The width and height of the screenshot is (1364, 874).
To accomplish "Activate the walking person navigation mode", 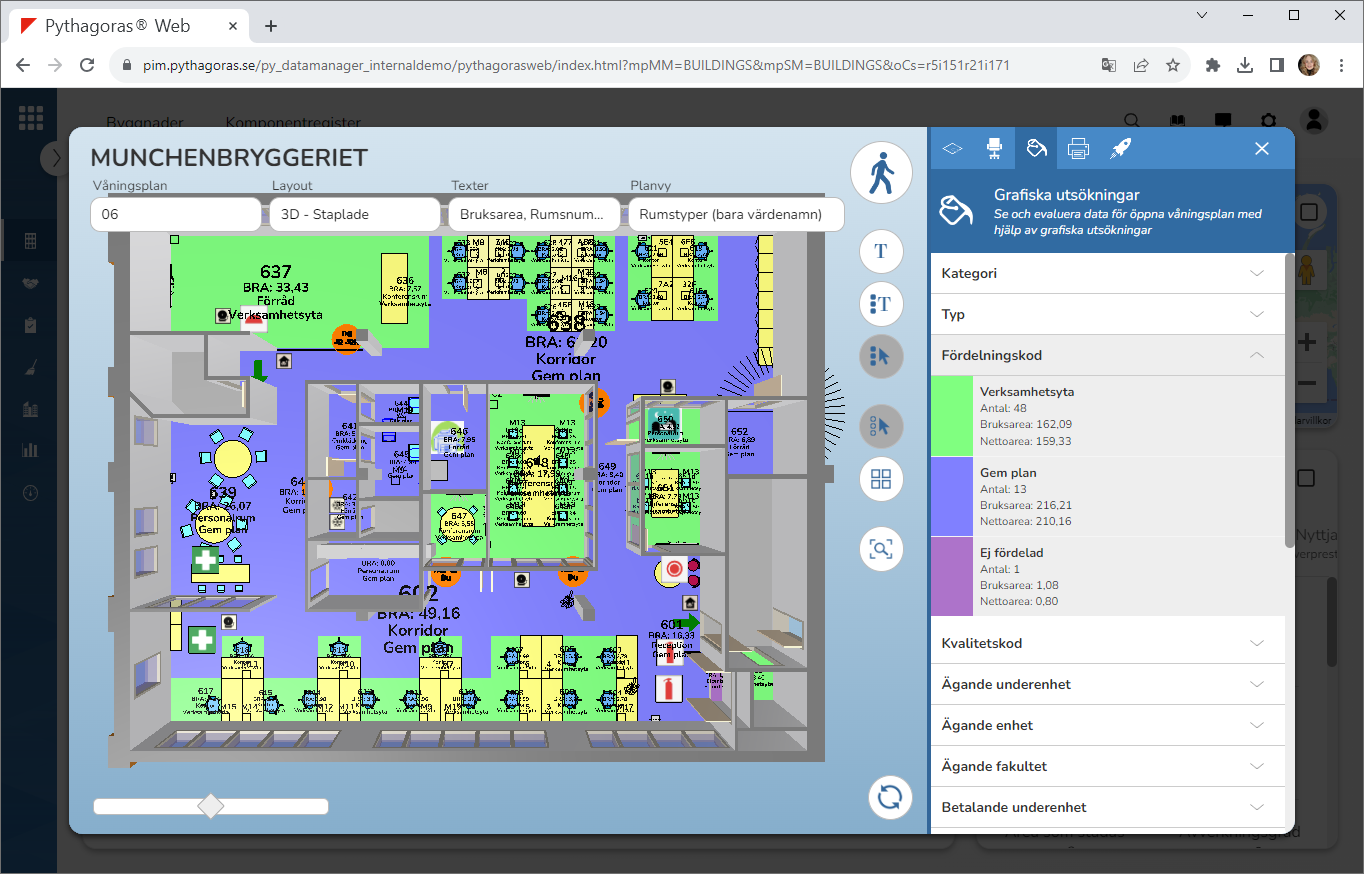I will pyautogui.click(x=881, y=174).
